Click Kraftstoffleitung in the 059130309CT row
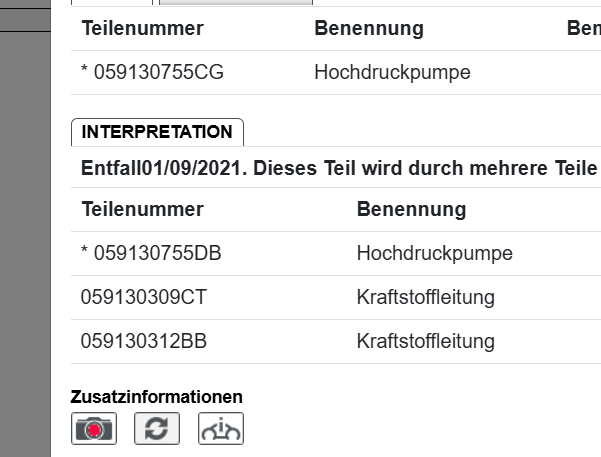 pos(425,298)
